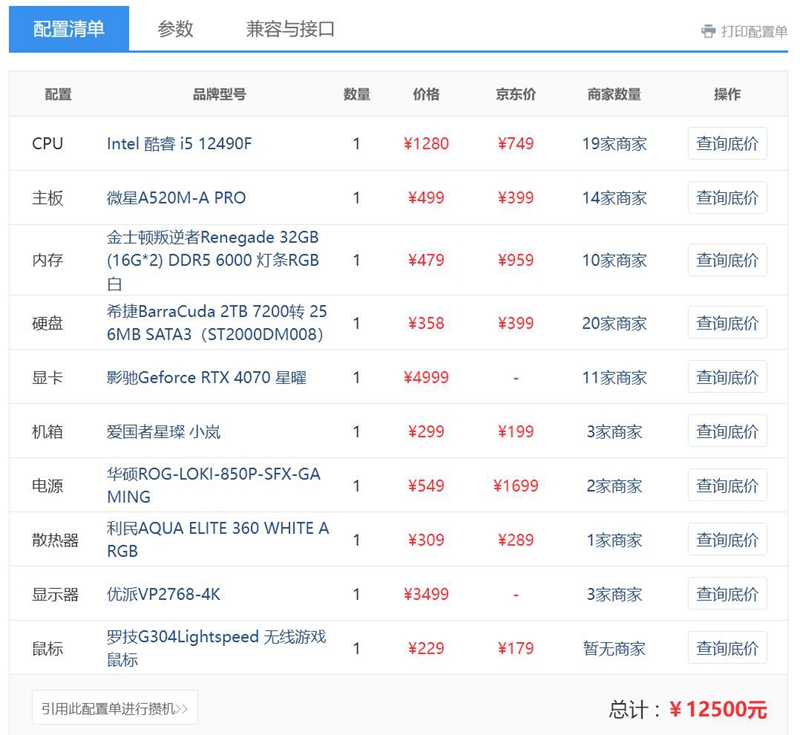Image resolution: width=800 pixels, height=735 pixels.
Task: Click 查询底价 for the 散热器 row
Action: [x=727, y=539]
